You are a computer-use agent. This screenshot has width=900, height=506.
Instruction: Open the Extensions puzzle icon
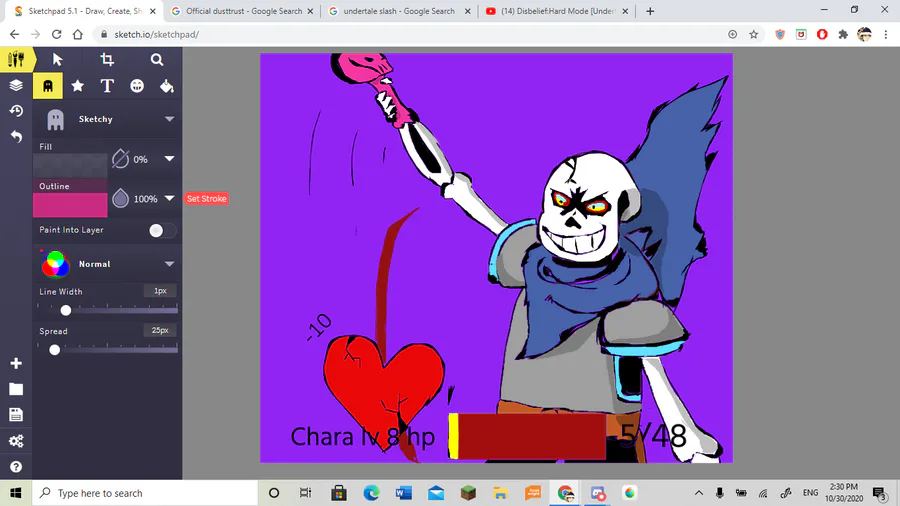[843, 34]
